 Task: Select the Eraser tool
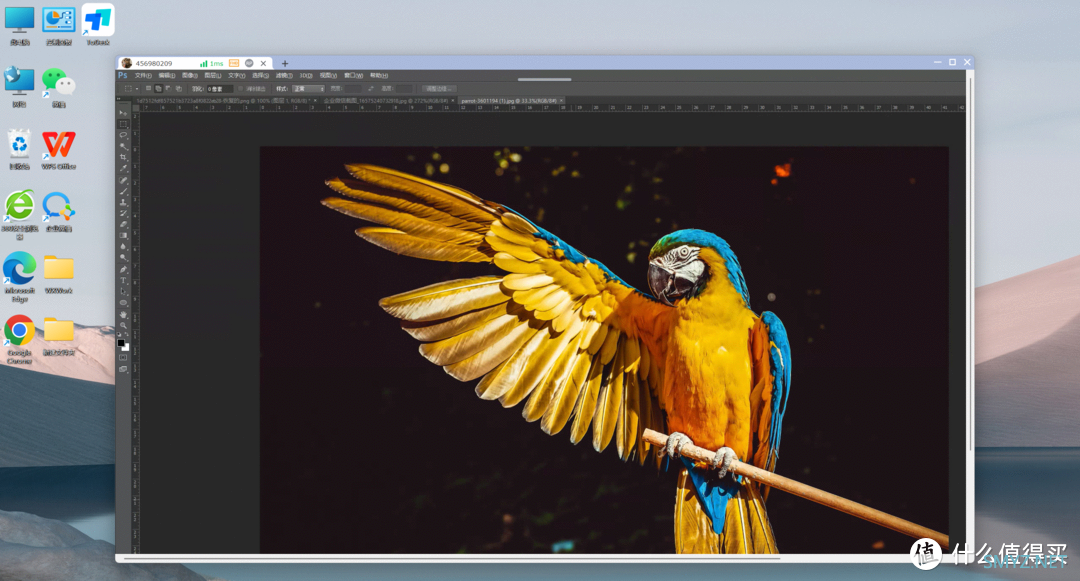[x=123, y=224]
